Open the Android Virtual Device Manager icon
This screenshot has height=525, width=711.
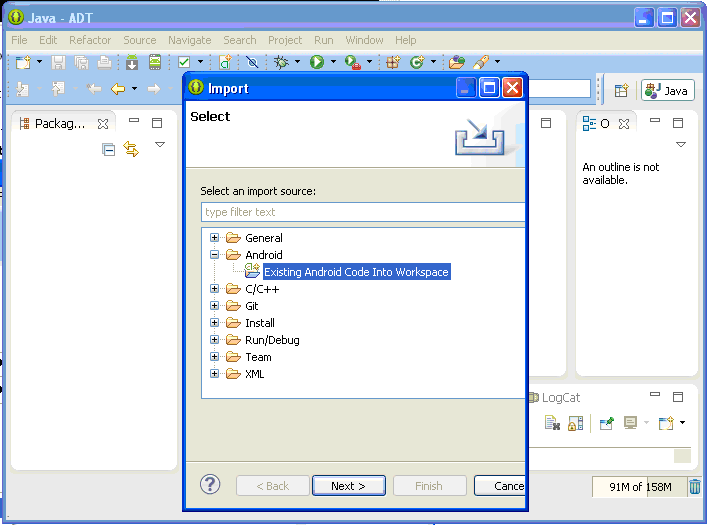pos(155,62)
